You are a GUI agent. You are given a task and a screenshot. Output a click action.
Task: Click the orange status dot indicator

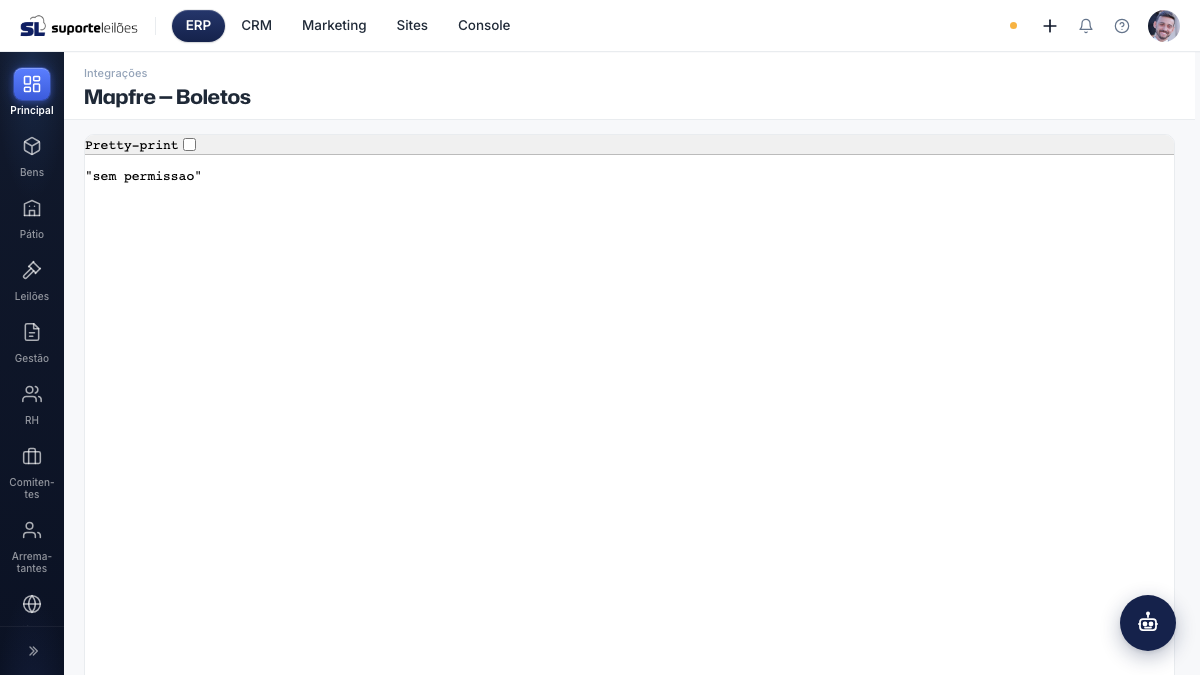pos(1013,26)
